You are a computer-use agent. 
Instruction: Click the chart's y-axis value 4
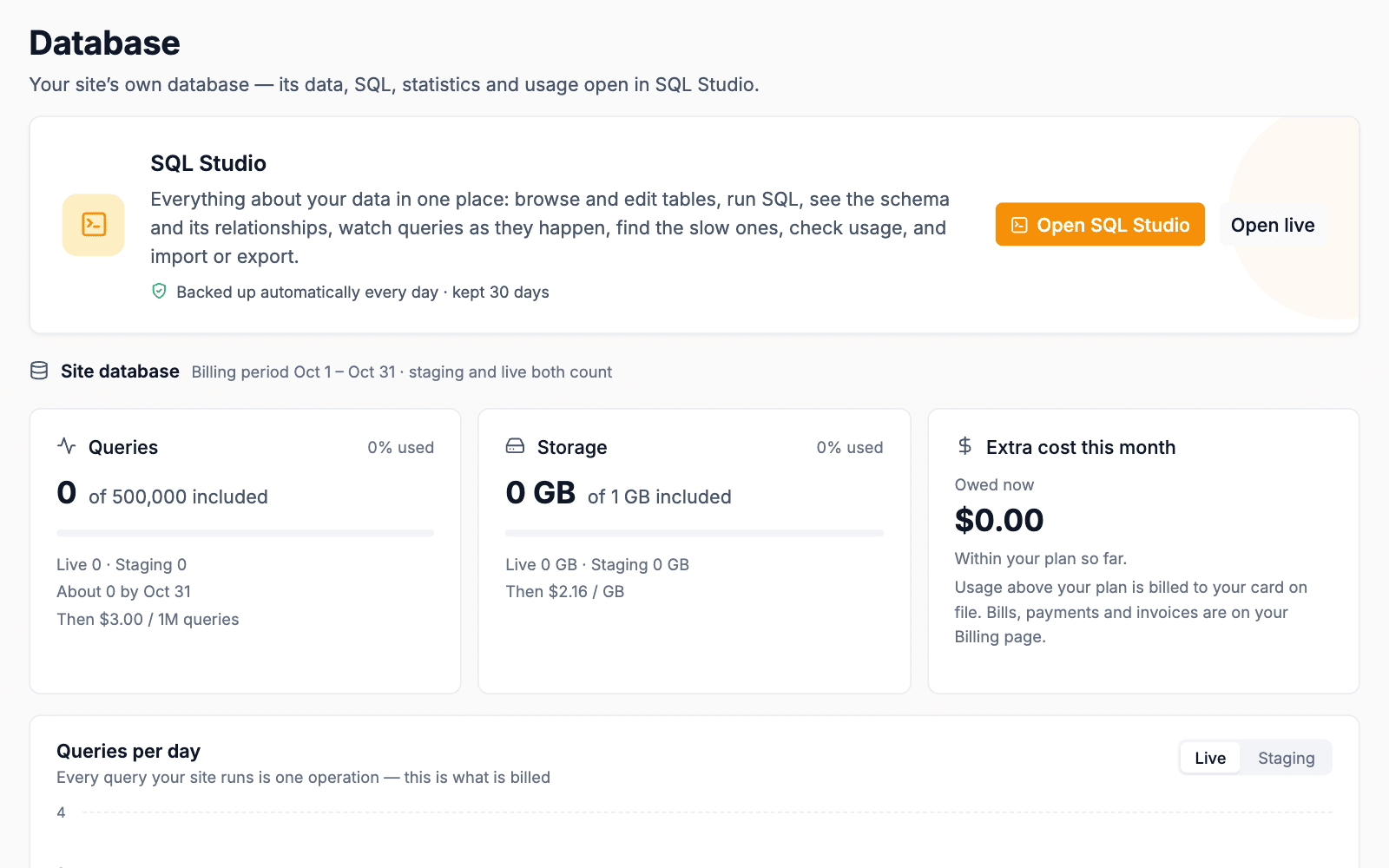[x=61, y=812]
